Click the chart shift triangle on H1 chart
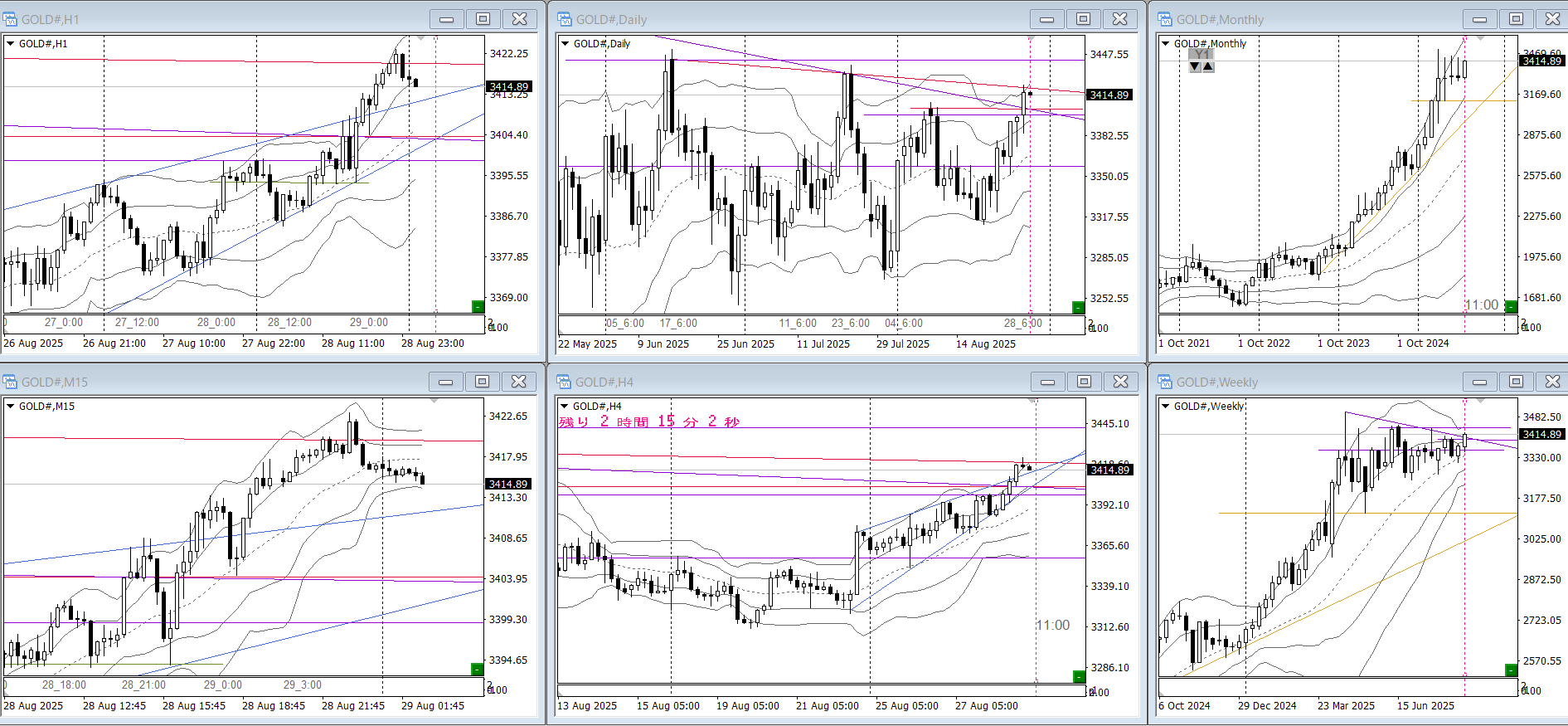The height and width of the screenshot is (726, 1568). [x=421, y=39]
